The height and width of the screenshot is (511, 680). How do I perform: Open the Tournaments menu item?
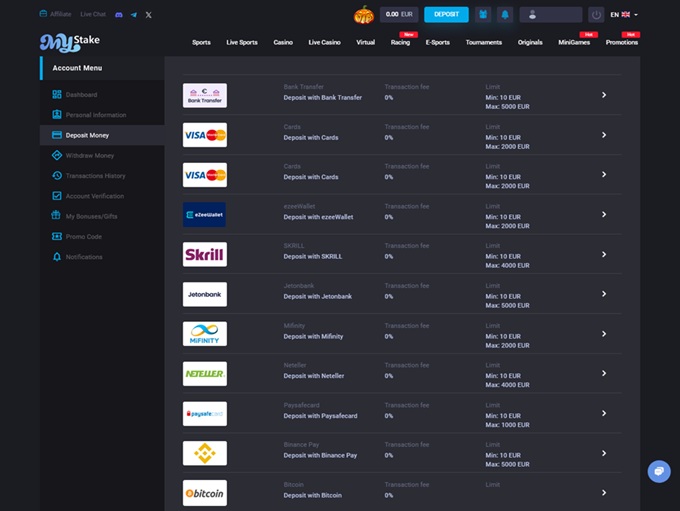click(484, 42)
